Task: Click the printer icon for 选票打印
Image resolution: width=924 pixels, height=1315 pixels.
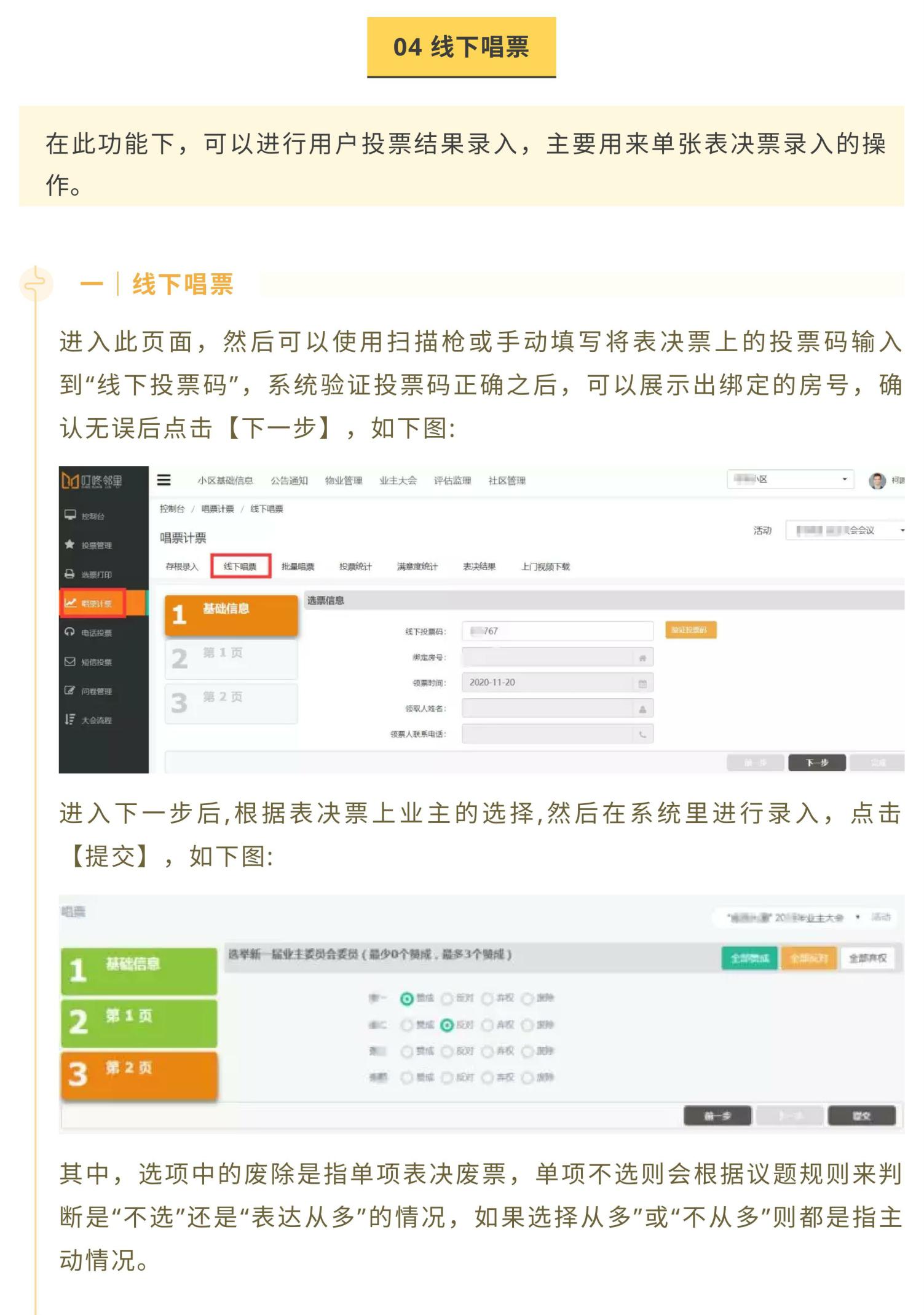Action: pos(70,574)
